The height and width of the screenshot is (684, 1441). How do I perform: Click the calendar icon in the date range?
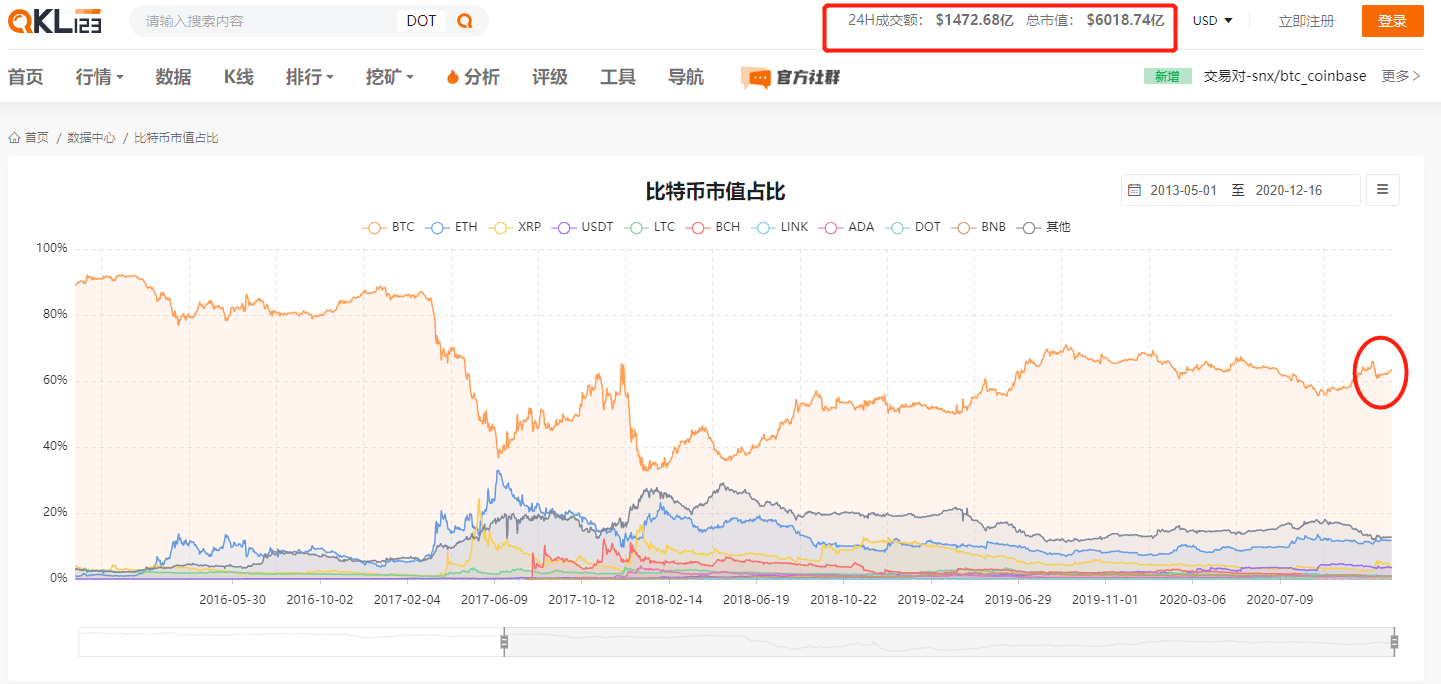coord(1134,190)
